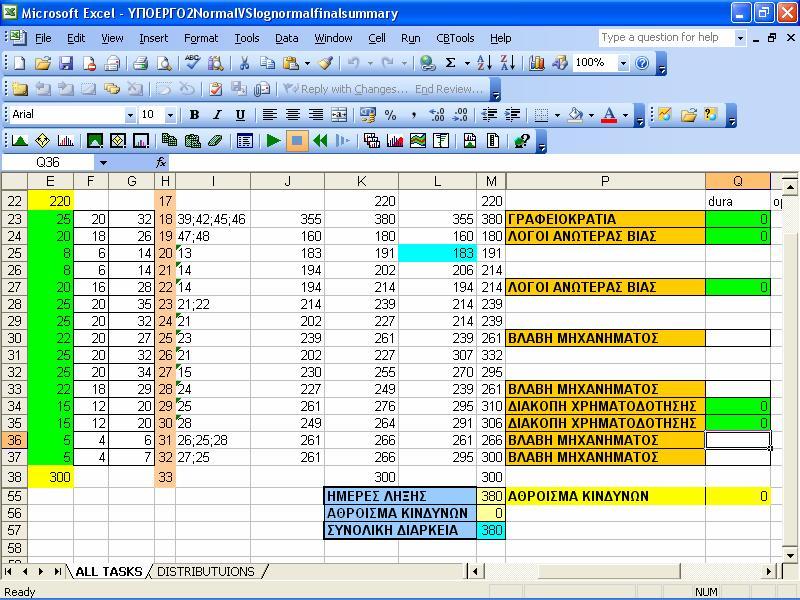
Task: Toggle Underline formatting
Action: coord(240,115)
